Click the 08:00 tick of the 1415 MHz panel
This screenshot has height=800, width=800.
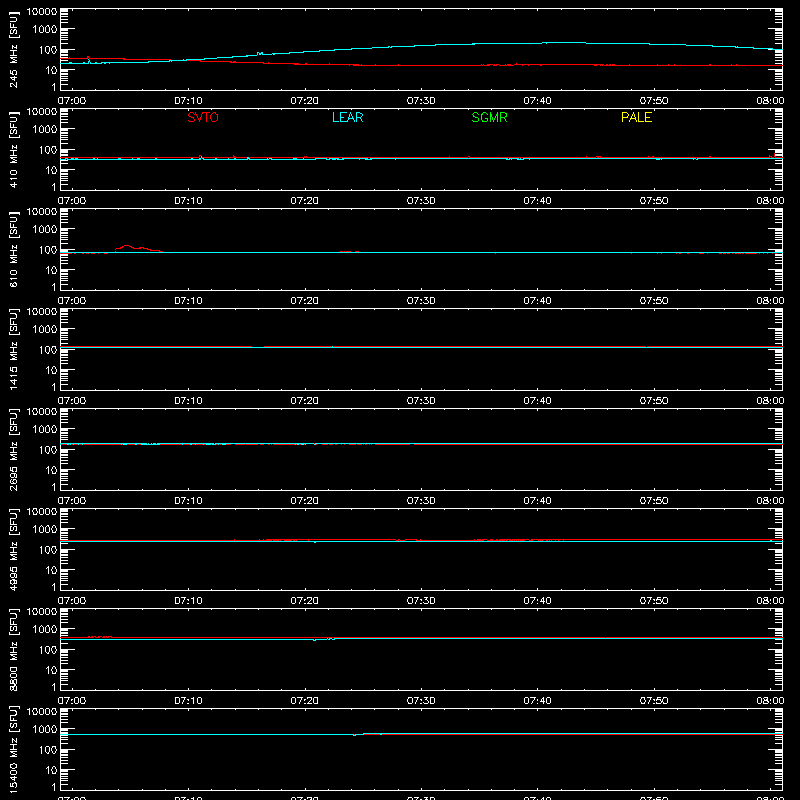770,401
